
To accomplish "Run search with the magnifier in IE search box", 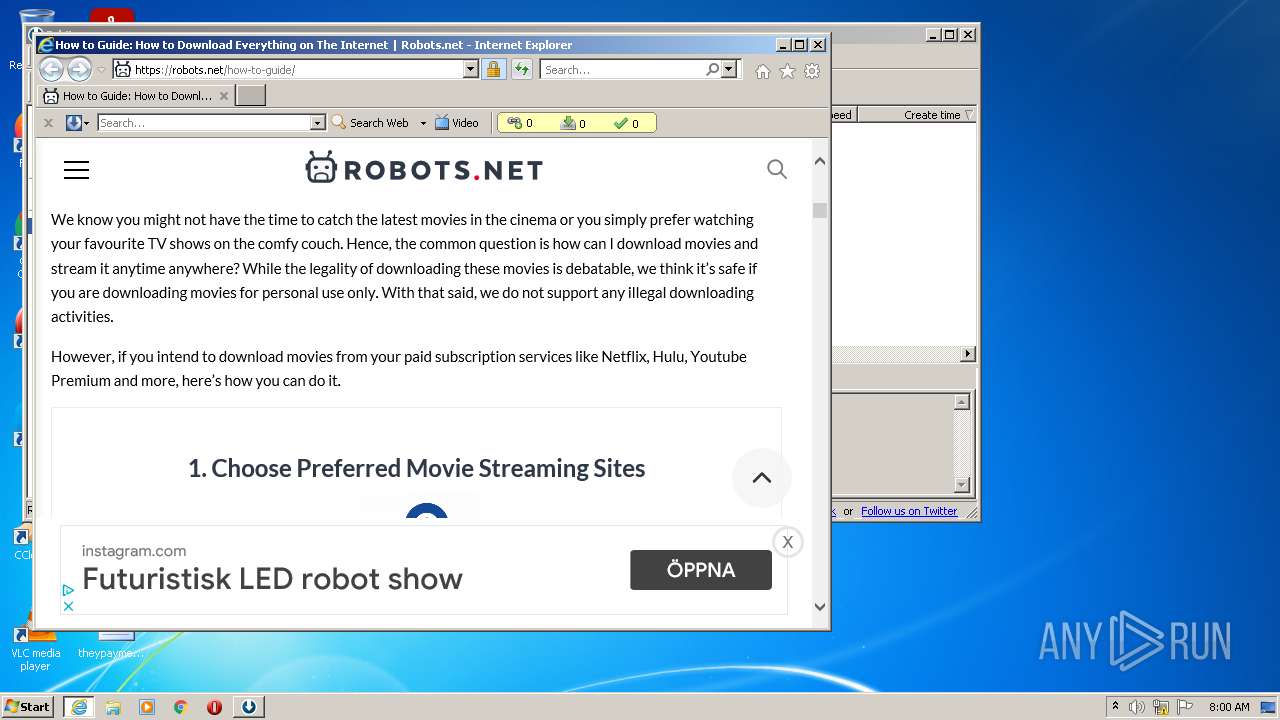I will click(712, 69).
